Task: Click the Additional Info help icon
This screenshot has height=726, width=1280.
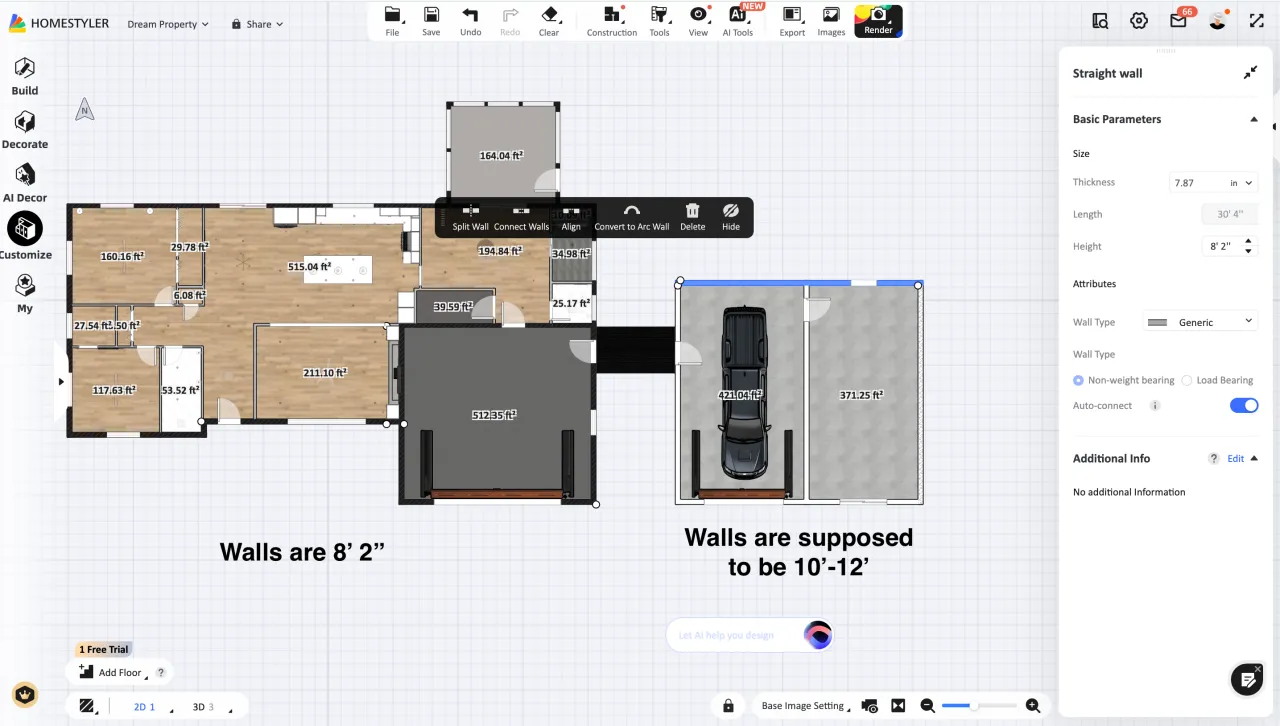Action: click(1214, 458)
